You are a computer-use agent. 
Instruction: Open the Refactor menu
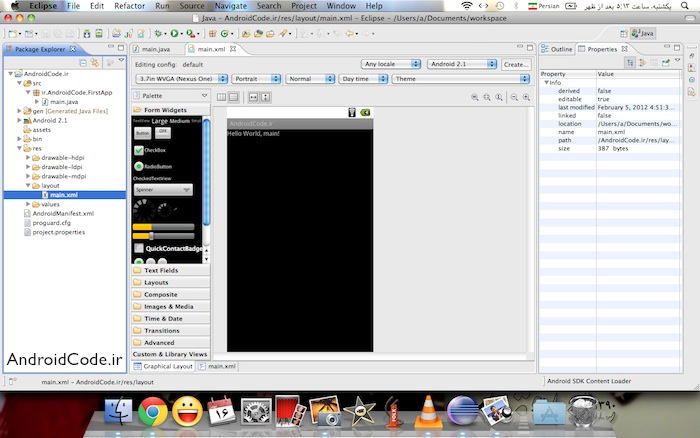130,6
